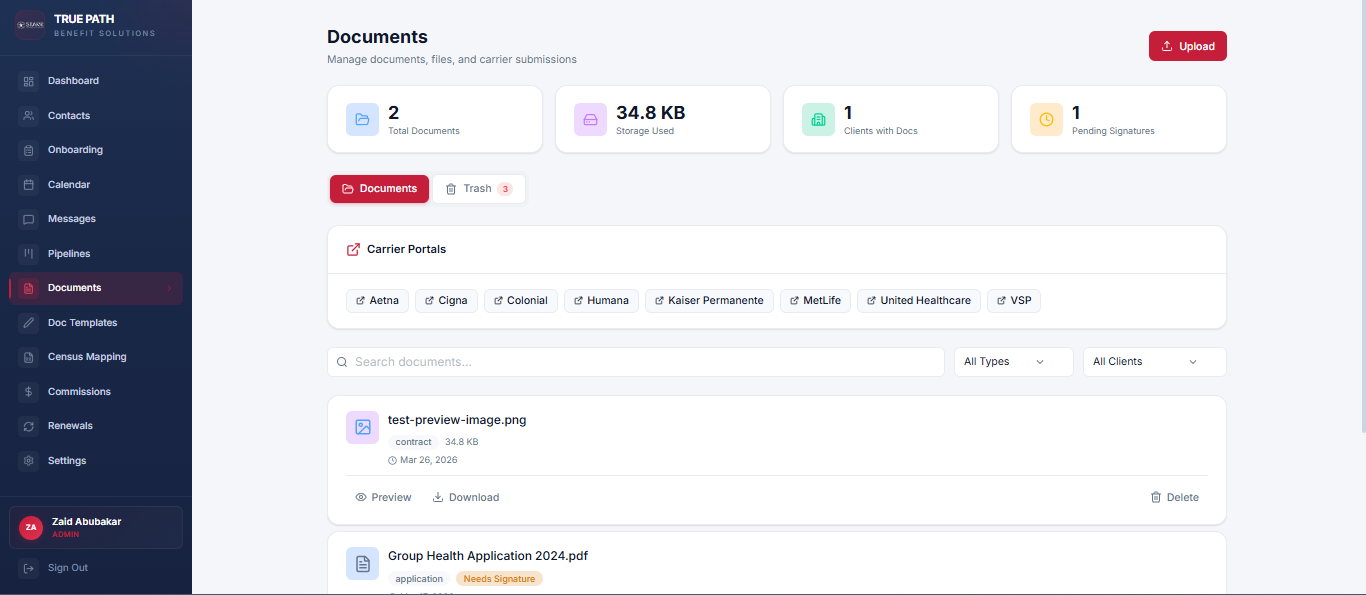Click the red Upload button
The image size is (1366, 595).
1187,46
